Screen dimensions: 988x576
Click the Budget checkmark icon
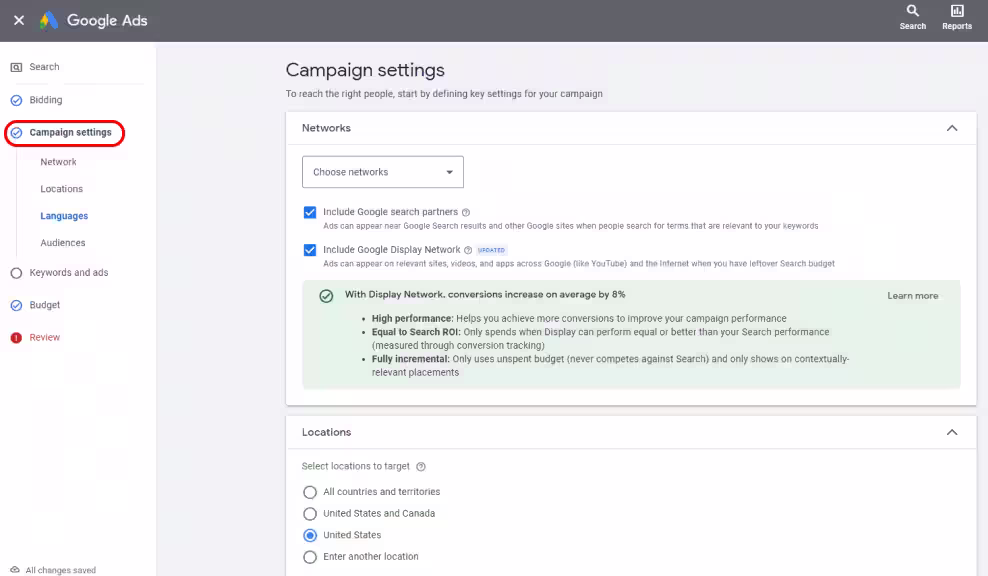(x=16, y=305)
